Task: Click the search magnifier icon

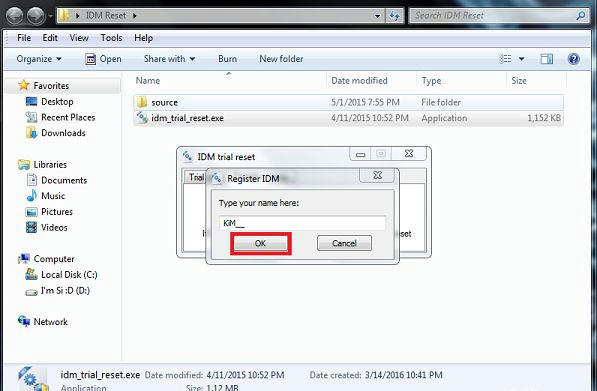Action: coord(581,16)
